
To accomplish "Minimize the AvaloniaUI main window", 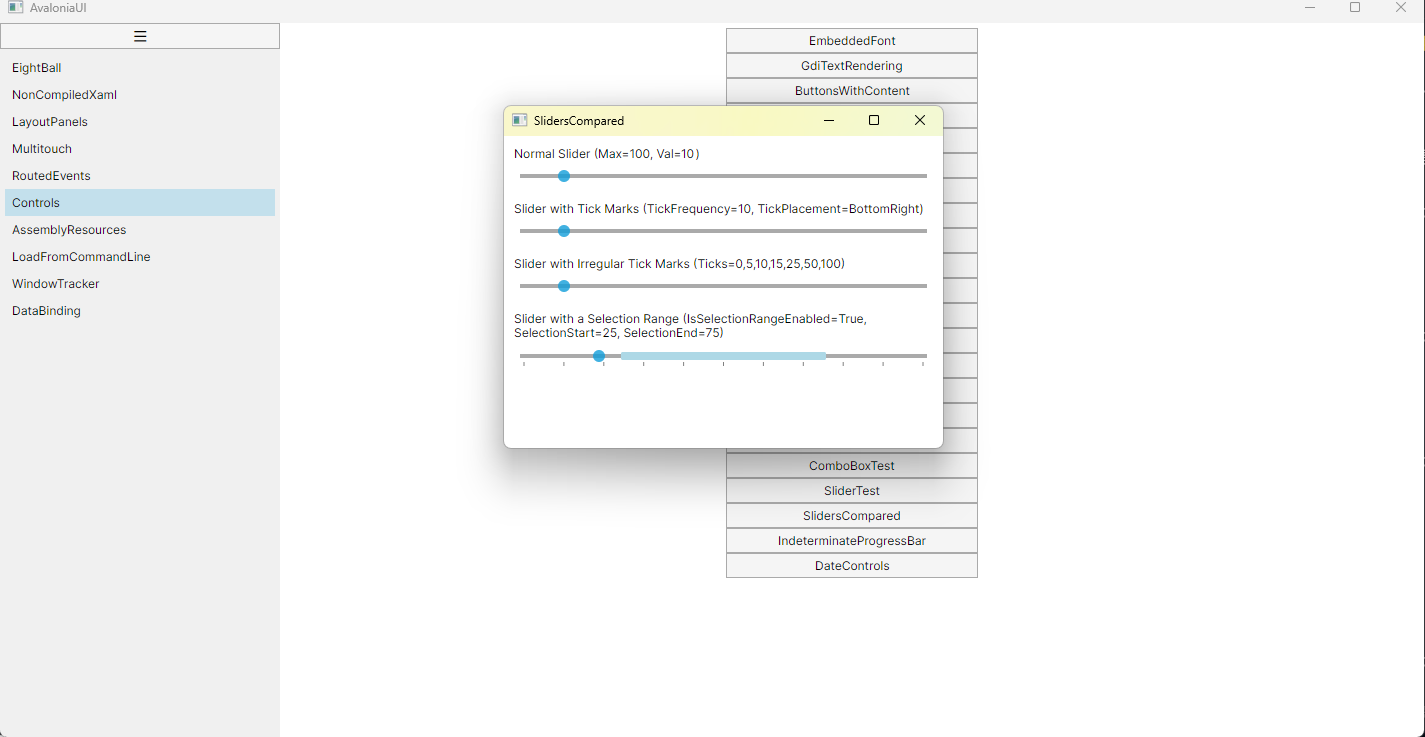I will tap(1310, 7).
